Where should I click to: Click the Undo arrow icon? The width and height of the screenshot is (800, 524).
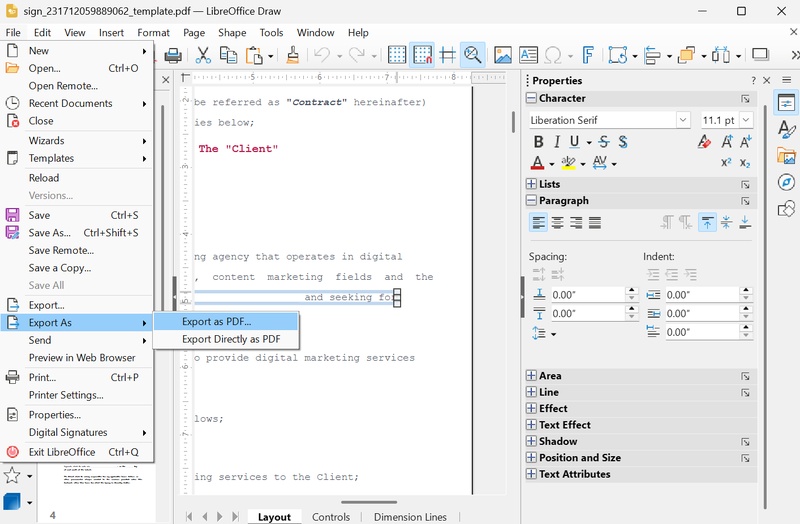[x=322, y=55]
